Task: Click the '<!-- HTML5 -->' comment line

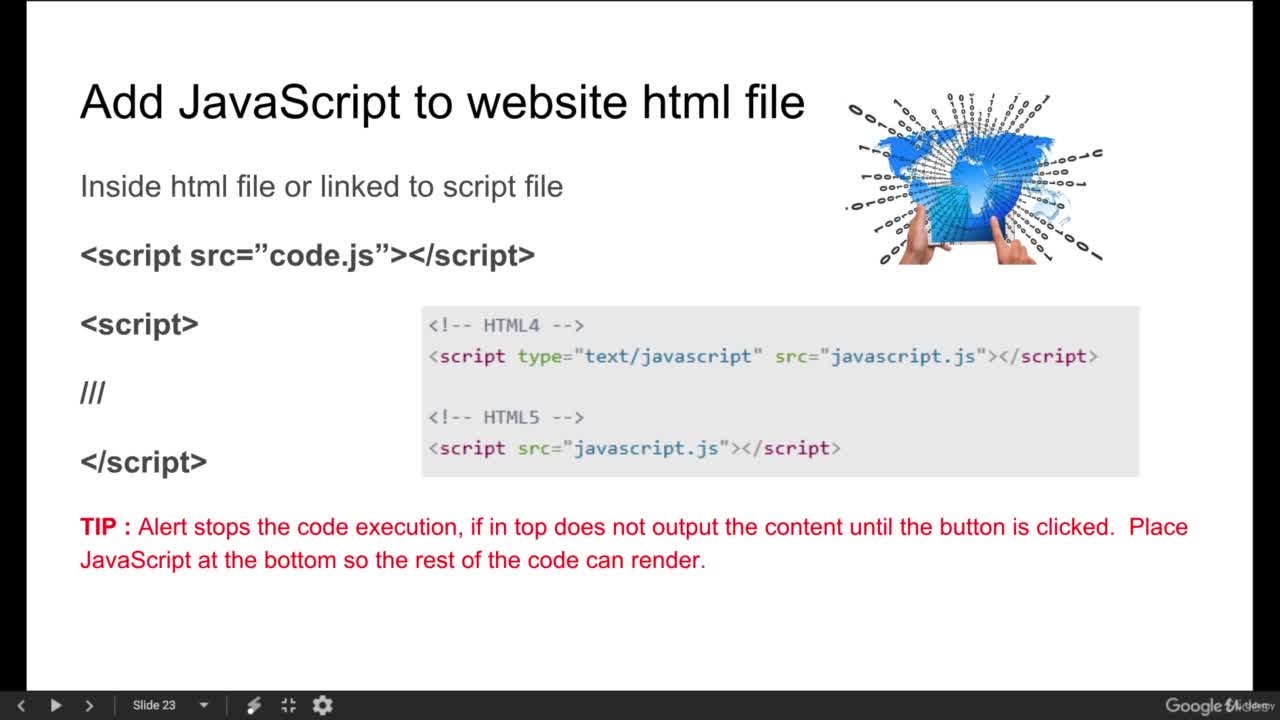Action: (506, 417)
